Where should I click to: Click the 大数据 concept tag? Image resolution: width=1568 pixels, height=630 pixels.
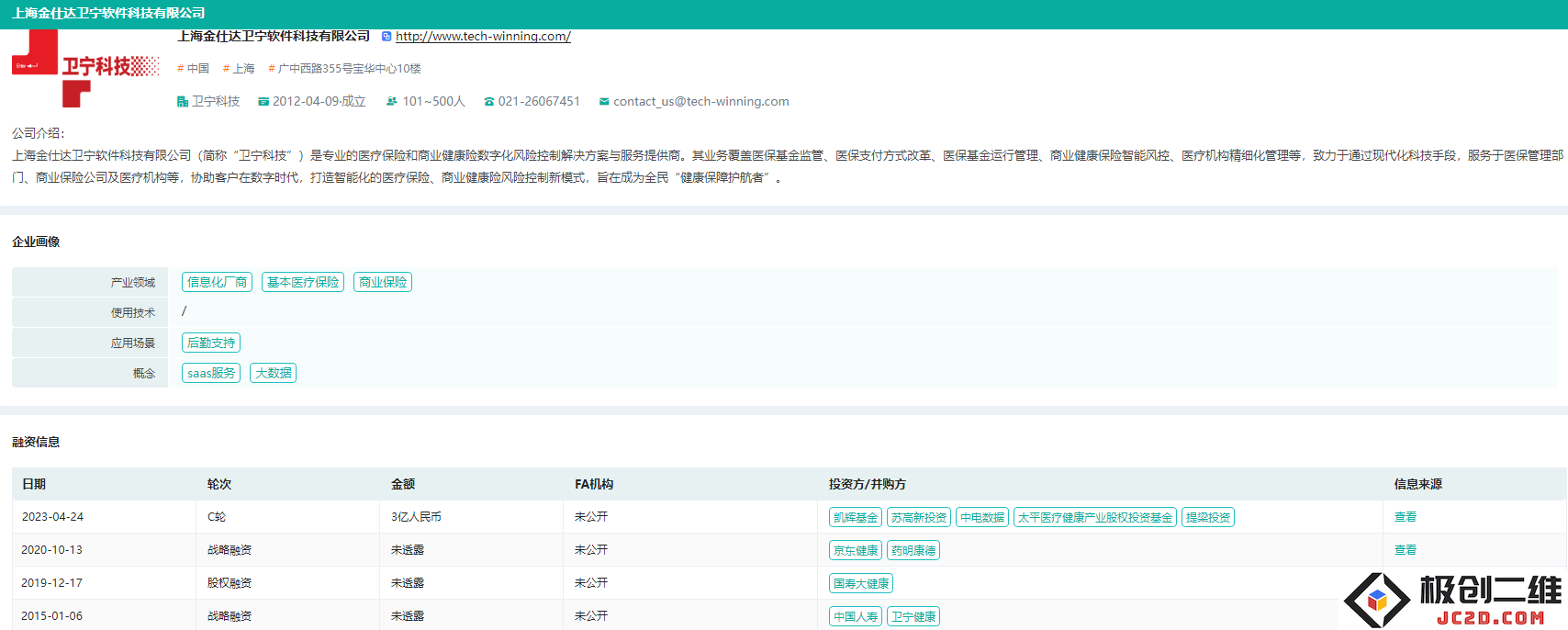tap(274, 373)
